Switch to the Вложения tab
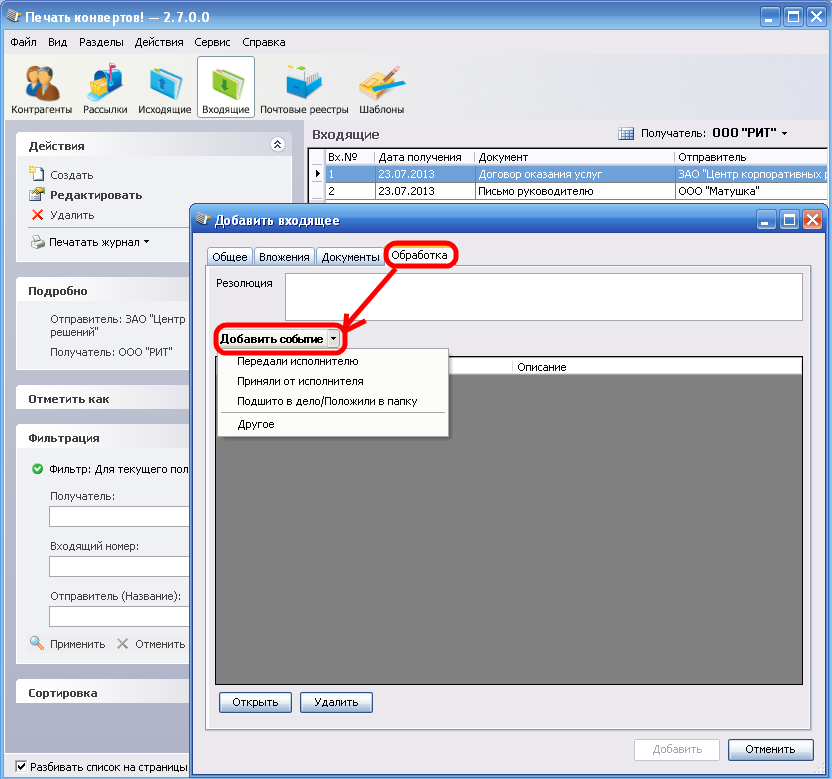The height and width of the screenshot is (779, 832). (284, 257)
